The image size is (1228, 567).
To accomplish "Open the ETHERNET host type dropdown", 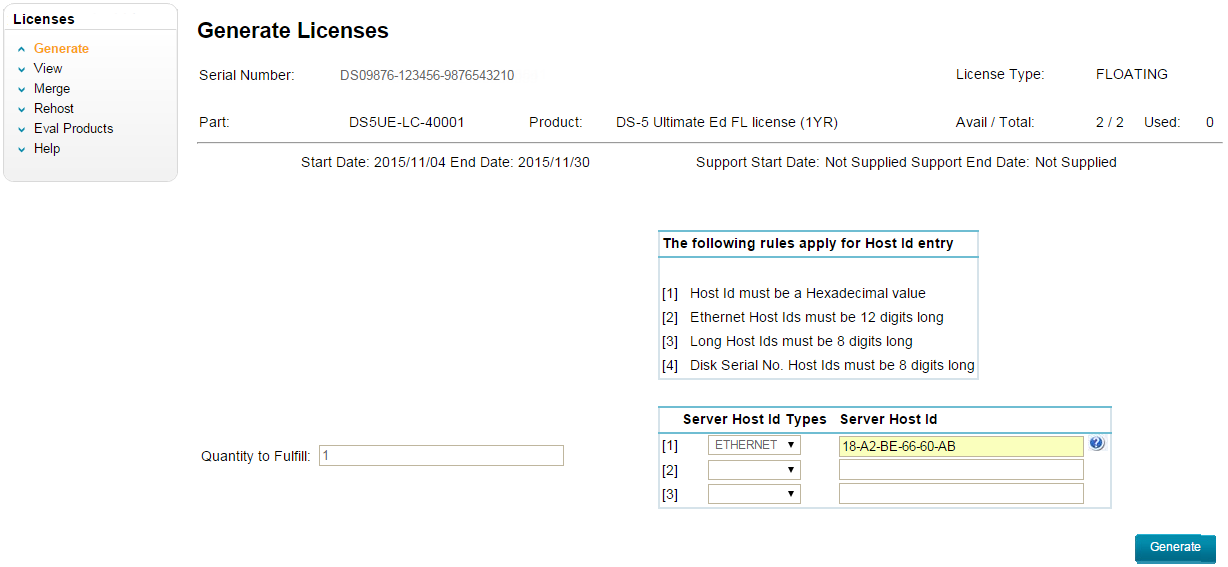I will pos(754,445).
